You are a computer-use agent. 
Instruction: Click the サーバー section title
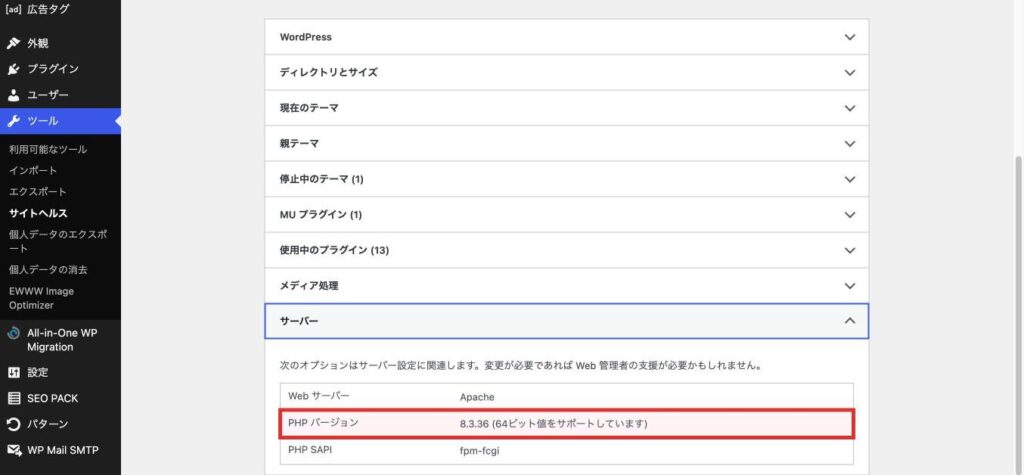[299, 321]
